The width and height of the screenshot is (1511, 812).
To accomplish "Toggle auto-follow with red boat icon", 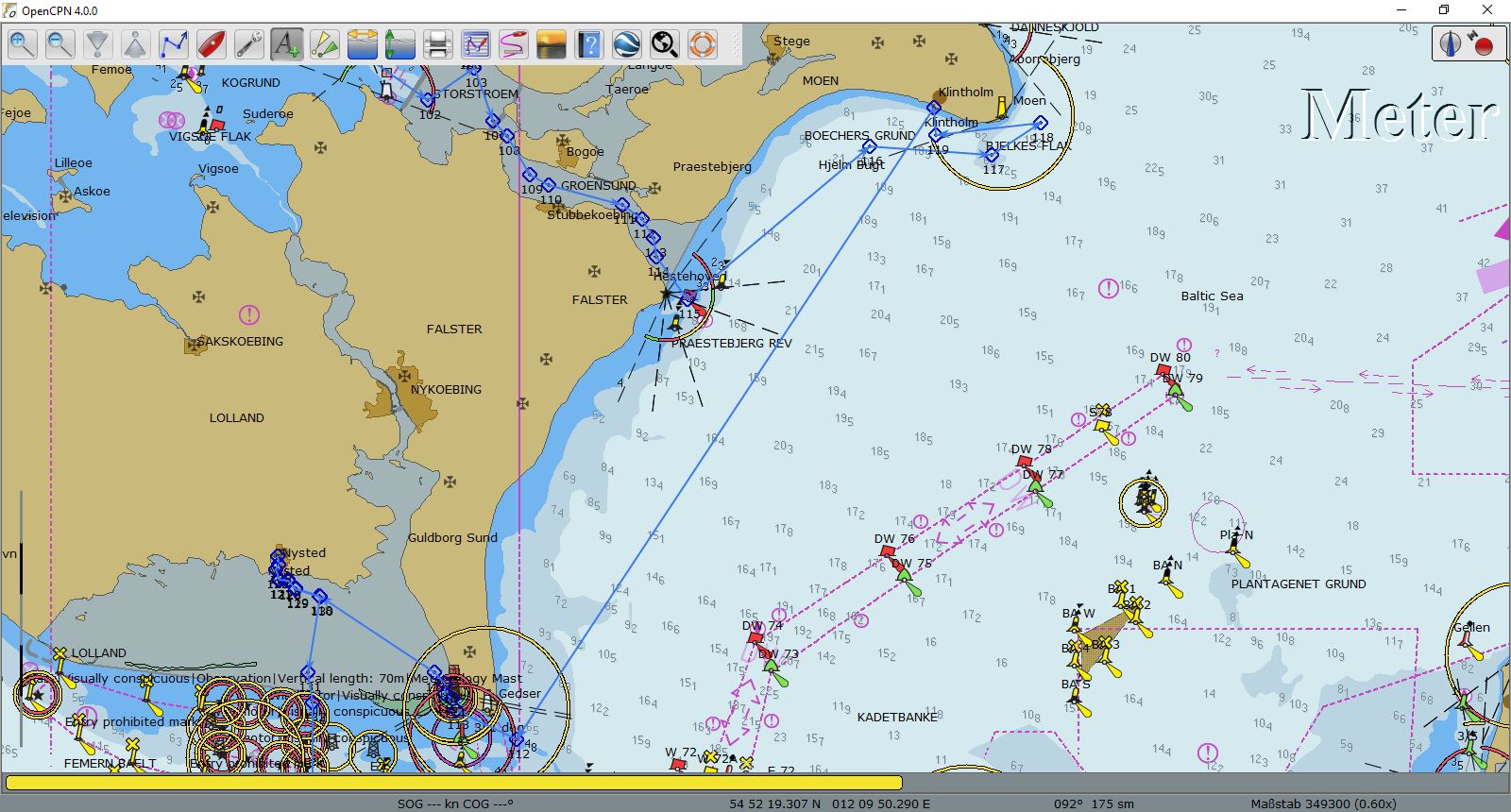I will click(x=212, y=44).
